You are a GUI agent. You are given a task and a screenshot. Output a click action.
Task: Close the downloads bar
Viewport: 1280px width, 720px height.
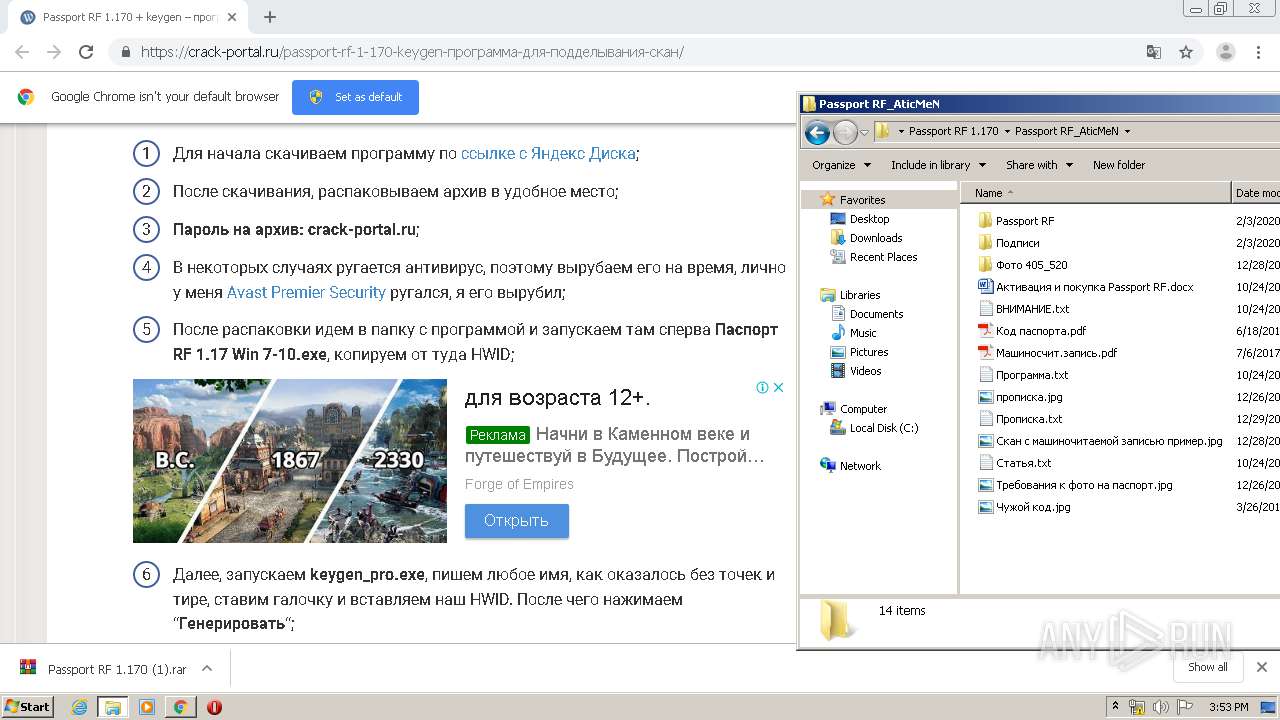(1261, 667)
